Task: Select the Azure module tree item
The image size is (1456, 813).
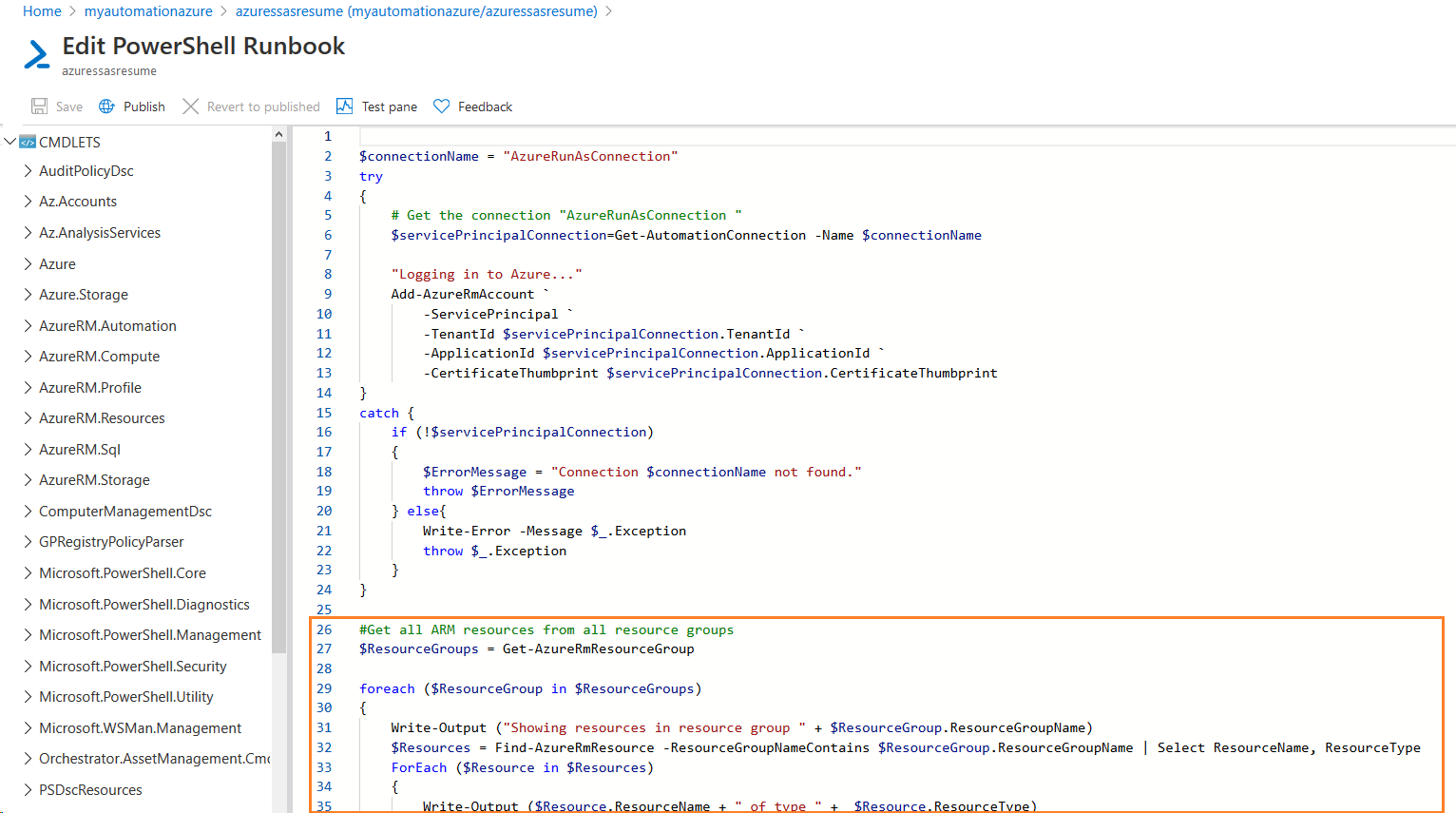Action: coord(57,264)
